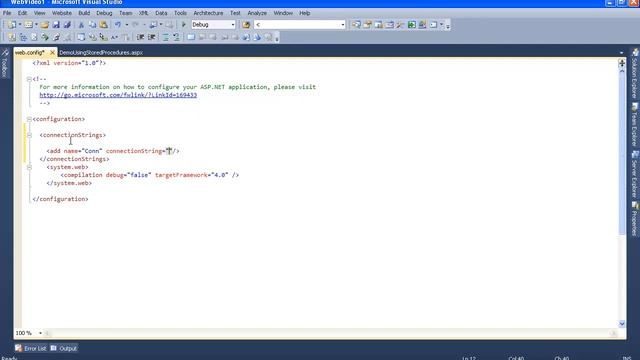Open the Undo history dropdown arrow
Screen dimensions: 640x360
pos(127,25)
